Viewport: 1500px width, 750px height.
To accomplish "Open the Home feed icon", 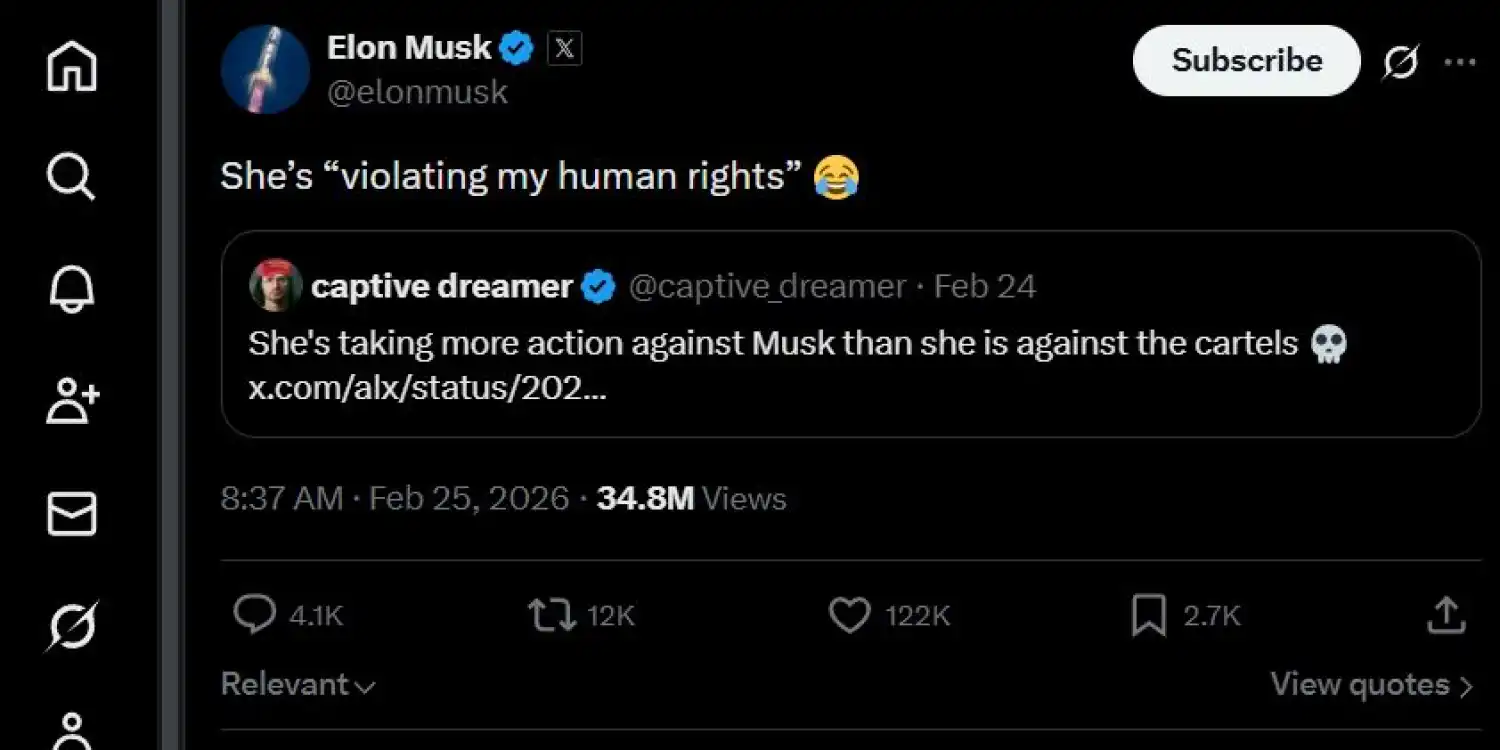I will click(70, 66).
